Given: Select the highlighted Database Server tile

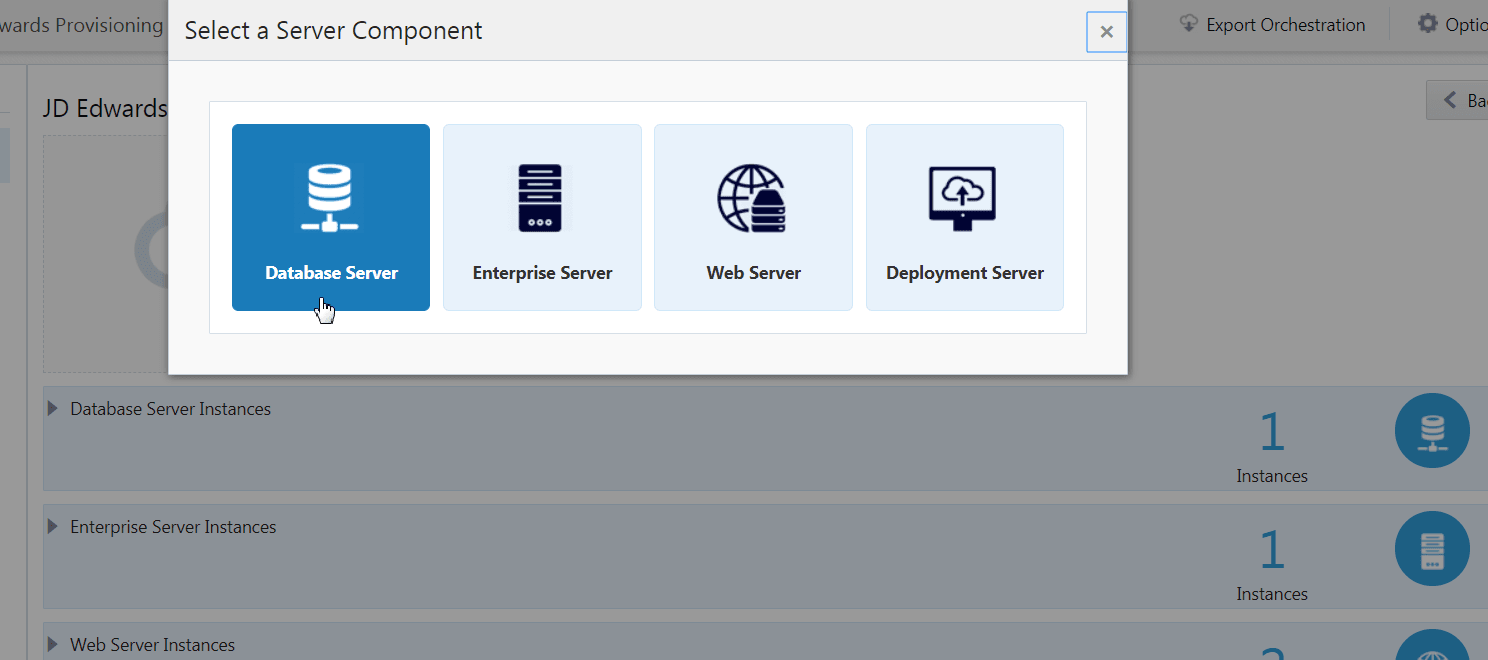Looking at the screenshot, I should pyautogui.click(x=331, y=217).
